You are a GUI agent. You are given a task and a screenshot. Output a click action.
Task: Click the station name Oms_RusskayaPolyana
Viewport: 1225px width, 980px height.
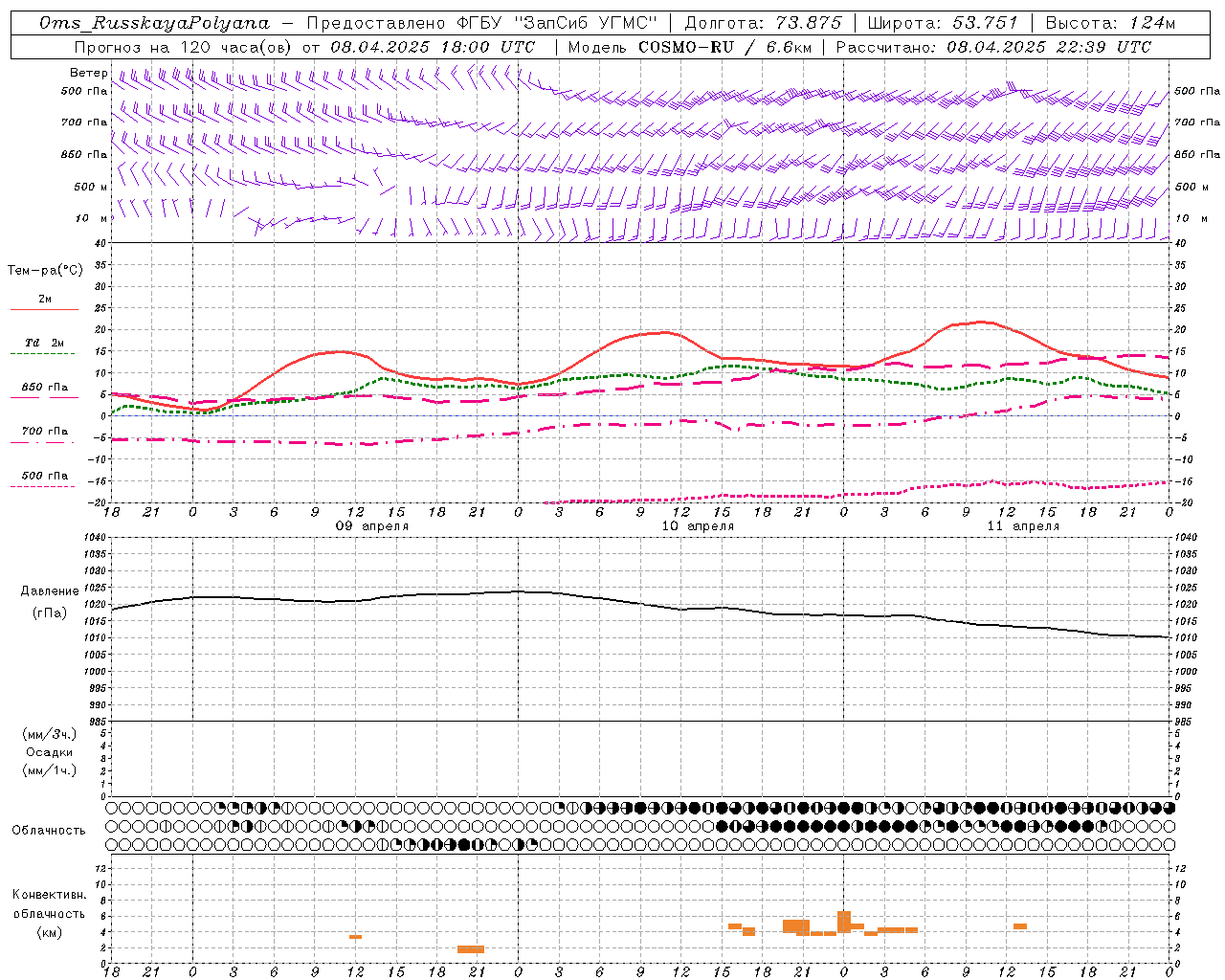[155, 23]
